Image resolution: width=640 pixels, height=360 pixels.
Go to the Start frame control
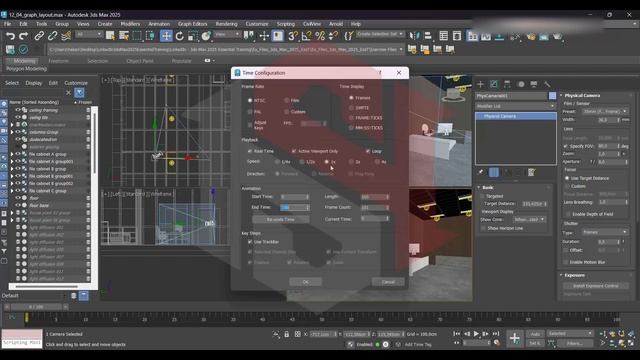[x=456, y=334]
